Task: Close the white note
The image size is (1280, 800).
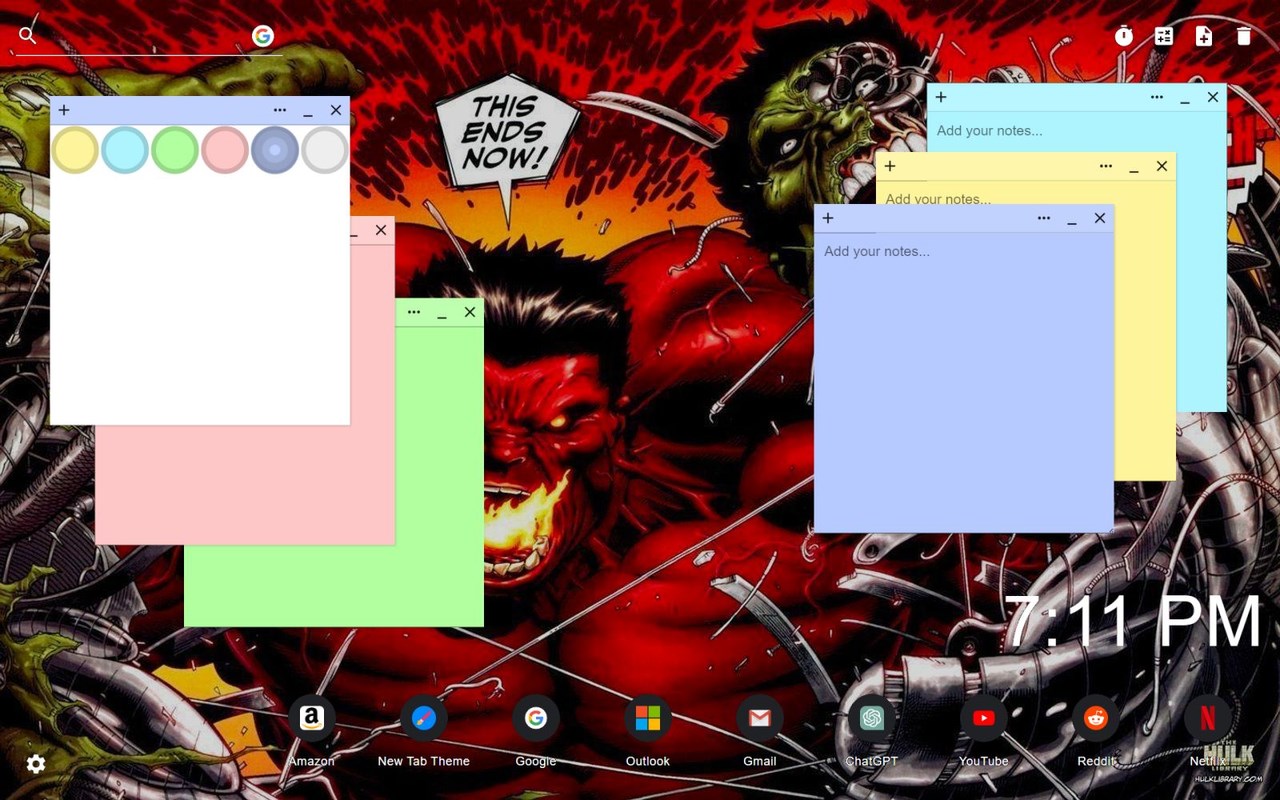Action: click(x=336, y=110)
